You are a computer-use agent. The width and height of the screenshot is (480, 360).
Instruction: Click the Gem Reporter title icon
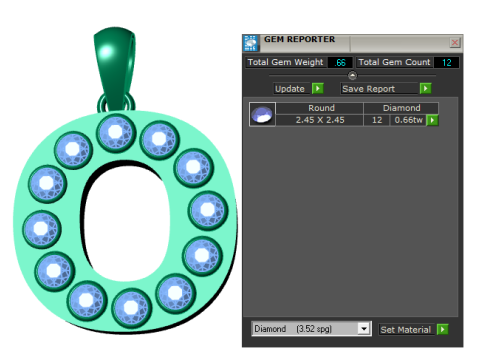(251, 43)
